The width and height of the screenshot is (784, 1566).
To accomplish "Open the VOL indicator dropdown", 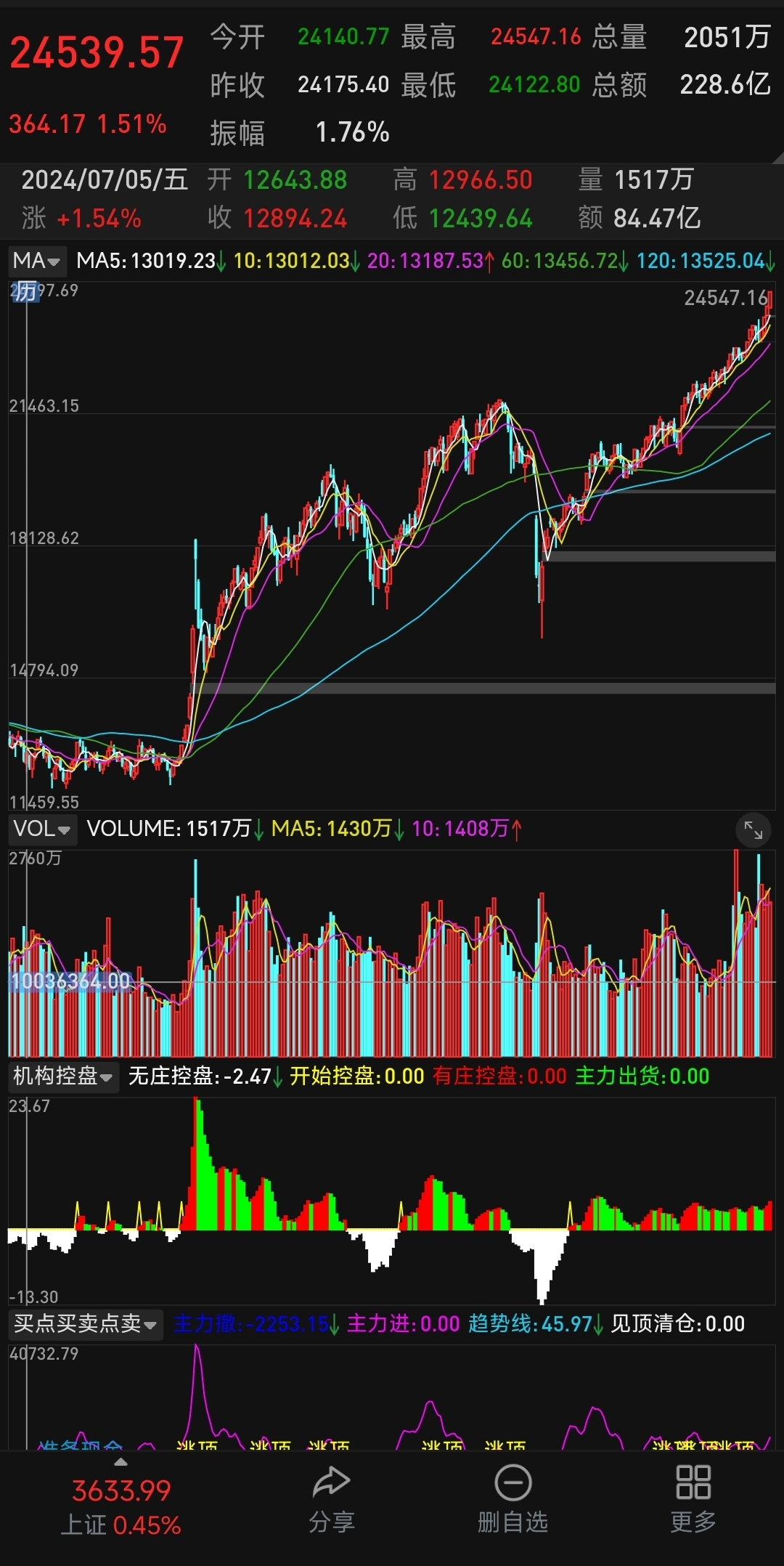I will click(x=43, y=829).
